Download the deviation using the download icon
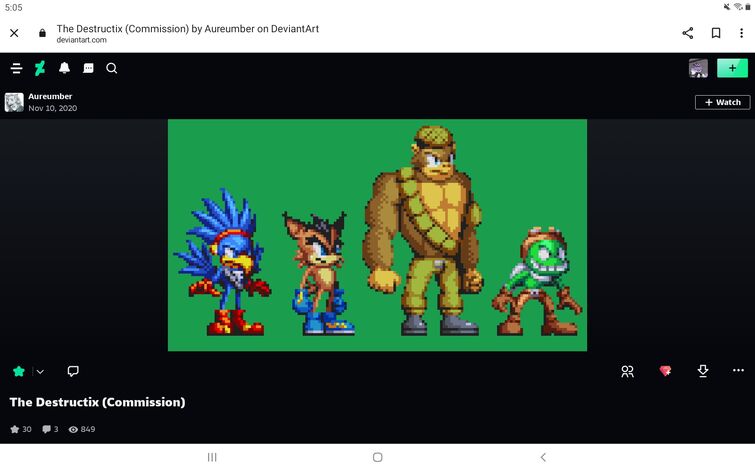The width and height of the screenshot is (755, 472). pos(703,371)
